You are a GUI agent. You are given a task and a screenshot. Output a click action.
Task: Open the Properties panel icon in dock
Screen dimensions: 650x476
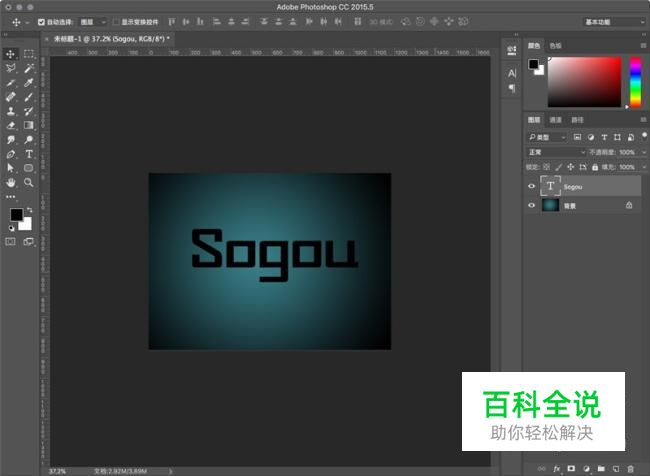tap(512, 50)
